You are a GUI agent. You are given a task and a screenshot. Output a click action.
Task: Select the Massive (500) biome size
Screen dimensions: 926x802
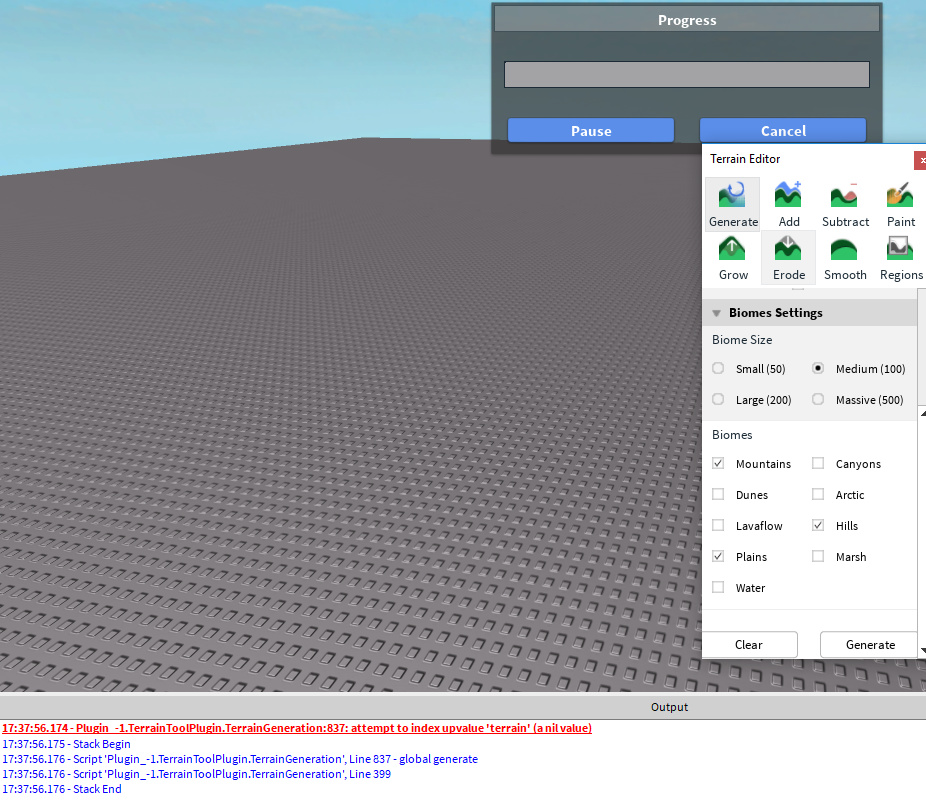click(818, 399)
